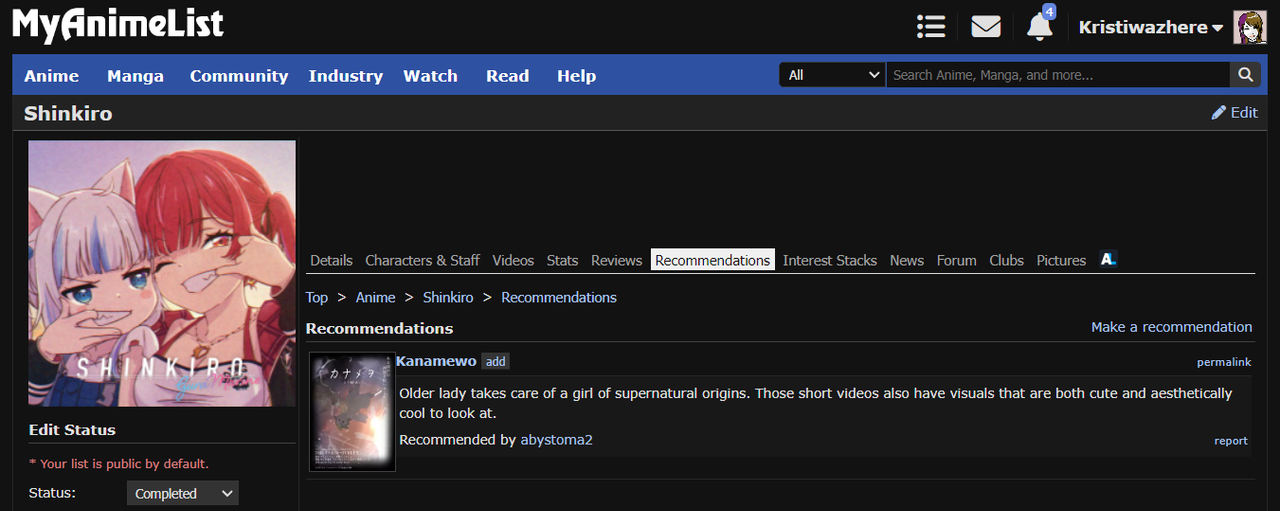Click the 'Shinkiro' page title text
Viewport: 1280px width, 511px height.
(x=68, y=113)
